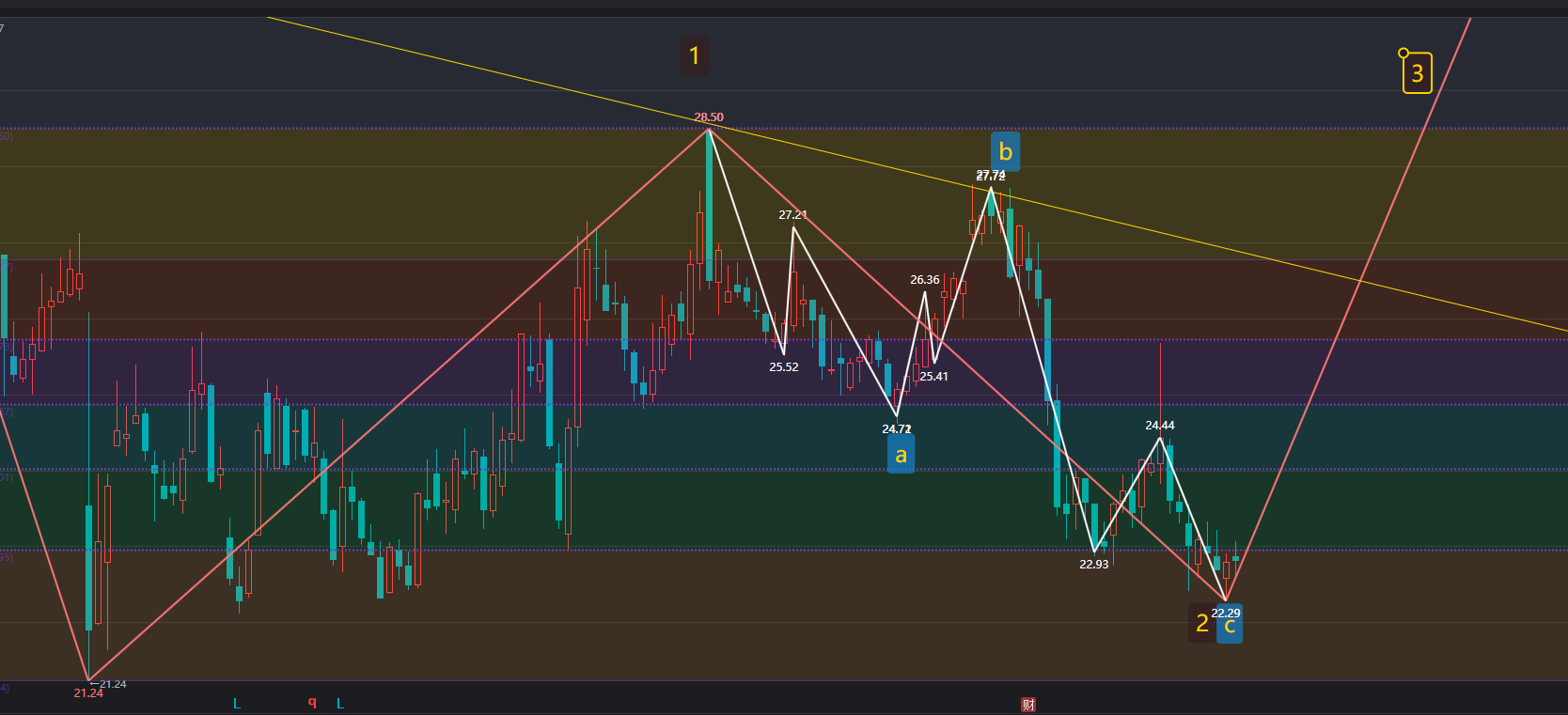This screenshot has width=1568, height=715.
Task: Select the blue wave b label
Action: coord(1005,151)
